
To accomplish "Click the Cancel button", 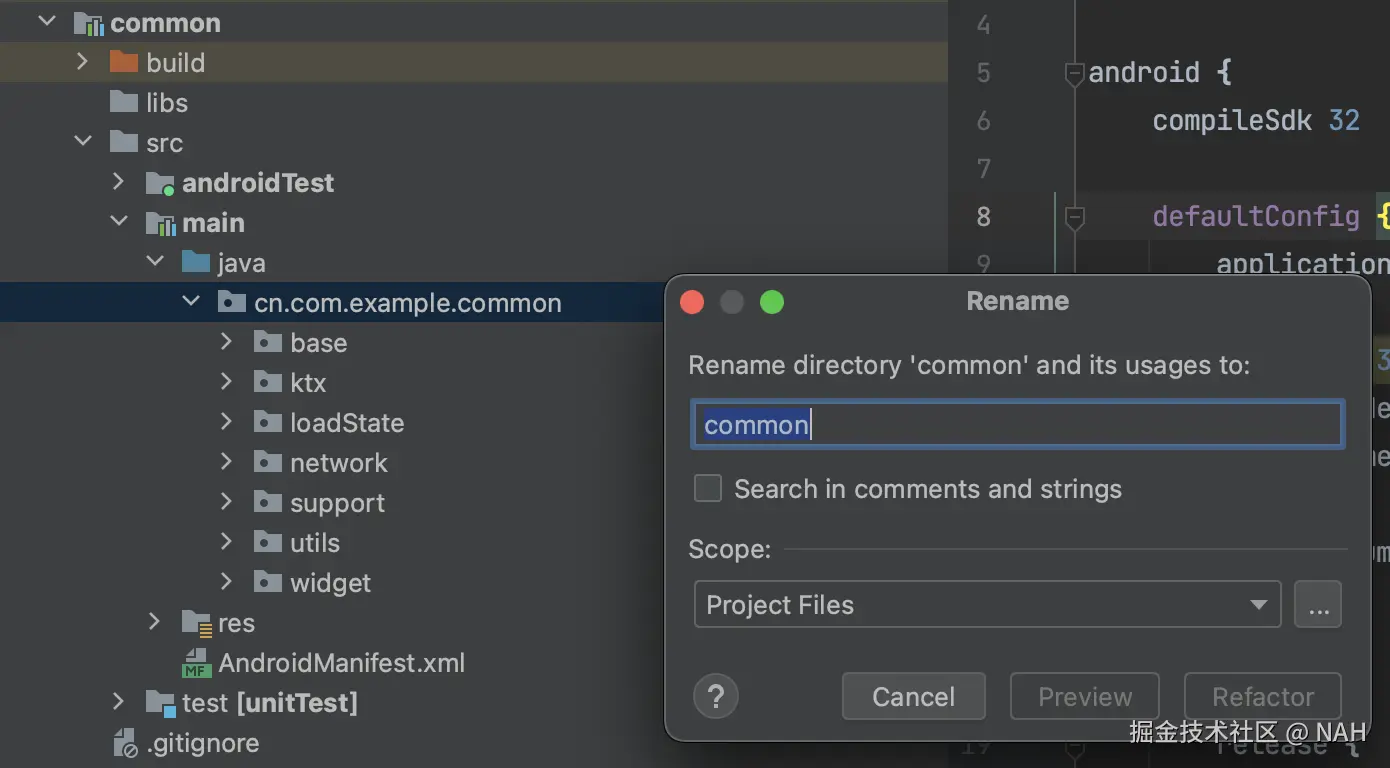I will pyautogui.click(x=913, y=696).
